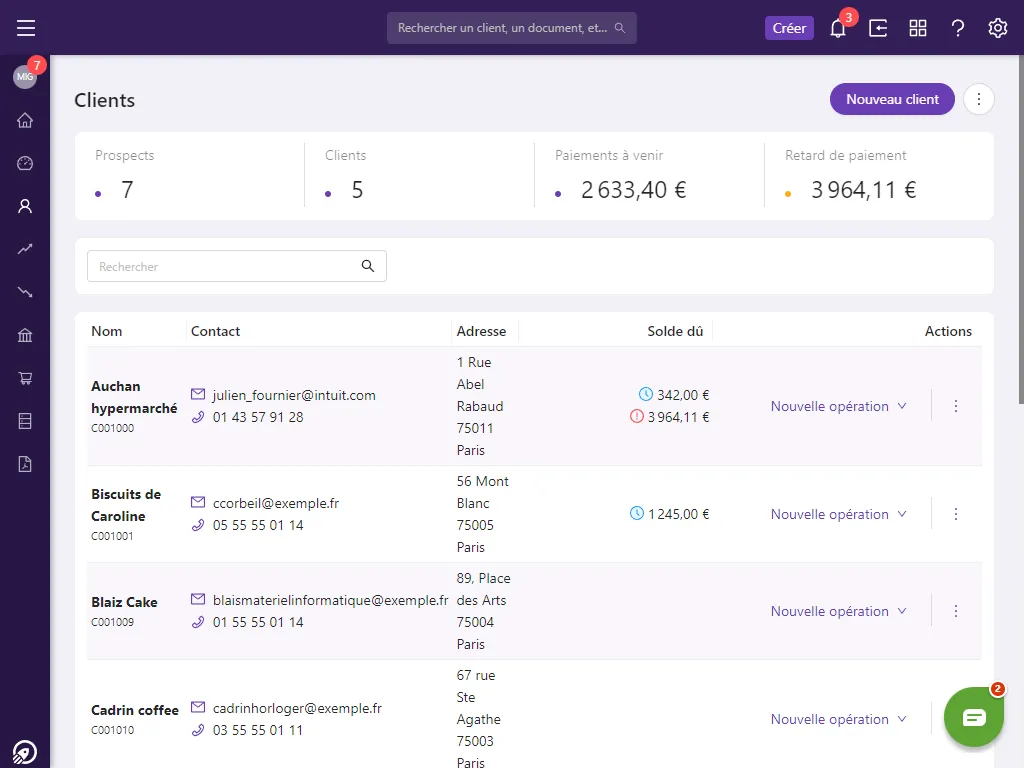Open more options beside Nouveau client
The image size is (1024, 768).
pos(978,99)
